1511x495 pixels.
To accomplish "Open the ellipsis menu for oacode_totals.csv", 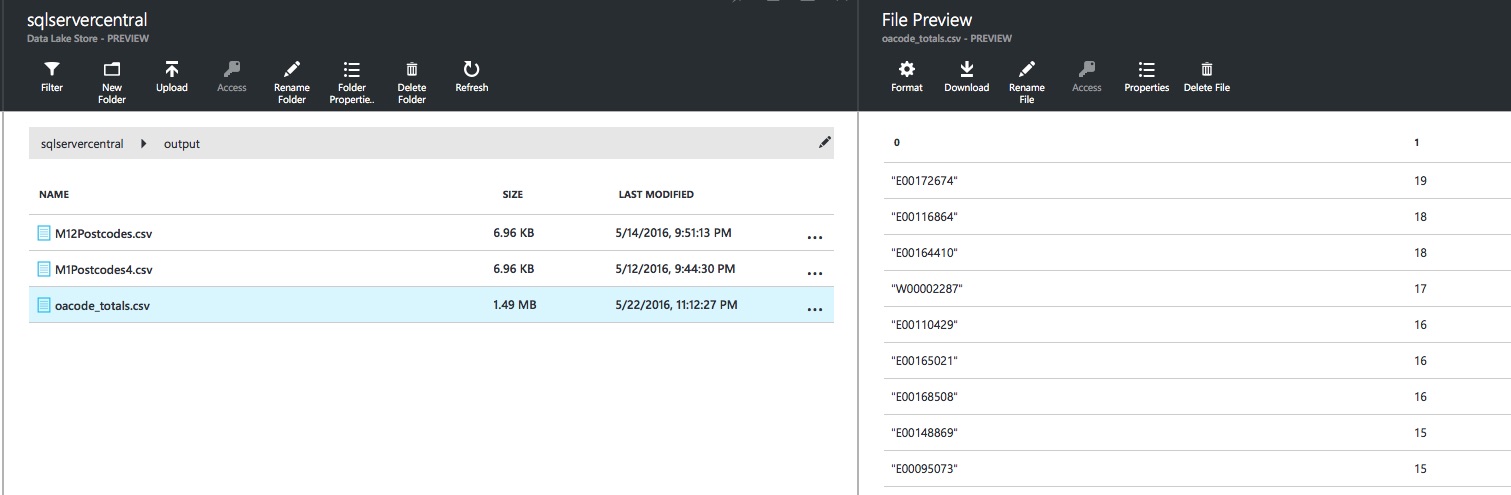I will pos(814,308).
